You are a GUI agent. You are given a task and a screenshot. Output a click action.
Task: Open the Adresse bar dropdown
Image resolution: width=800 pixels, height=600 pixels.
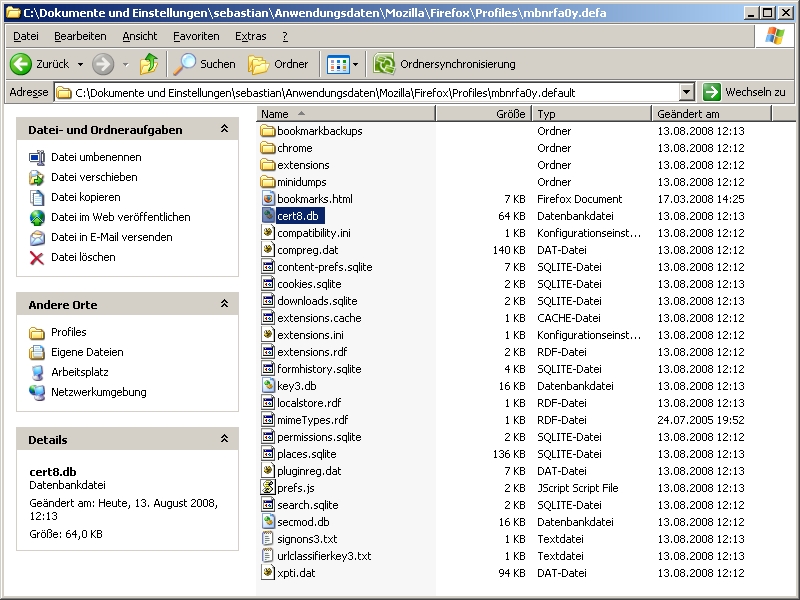coord(687,92)
